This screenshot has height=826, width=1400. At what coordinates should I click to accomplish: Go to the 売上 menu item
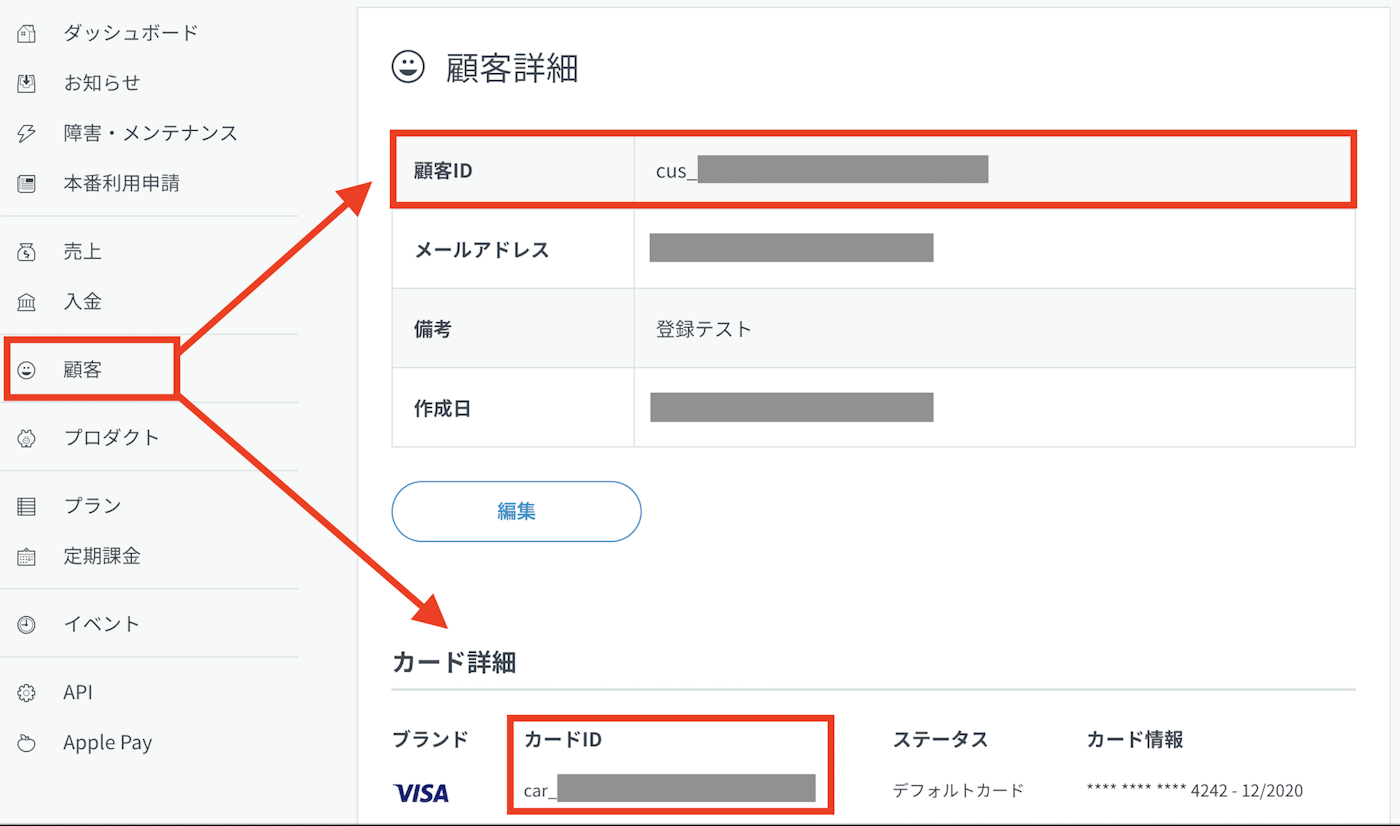pyautogui.click(x=83, y=252)
